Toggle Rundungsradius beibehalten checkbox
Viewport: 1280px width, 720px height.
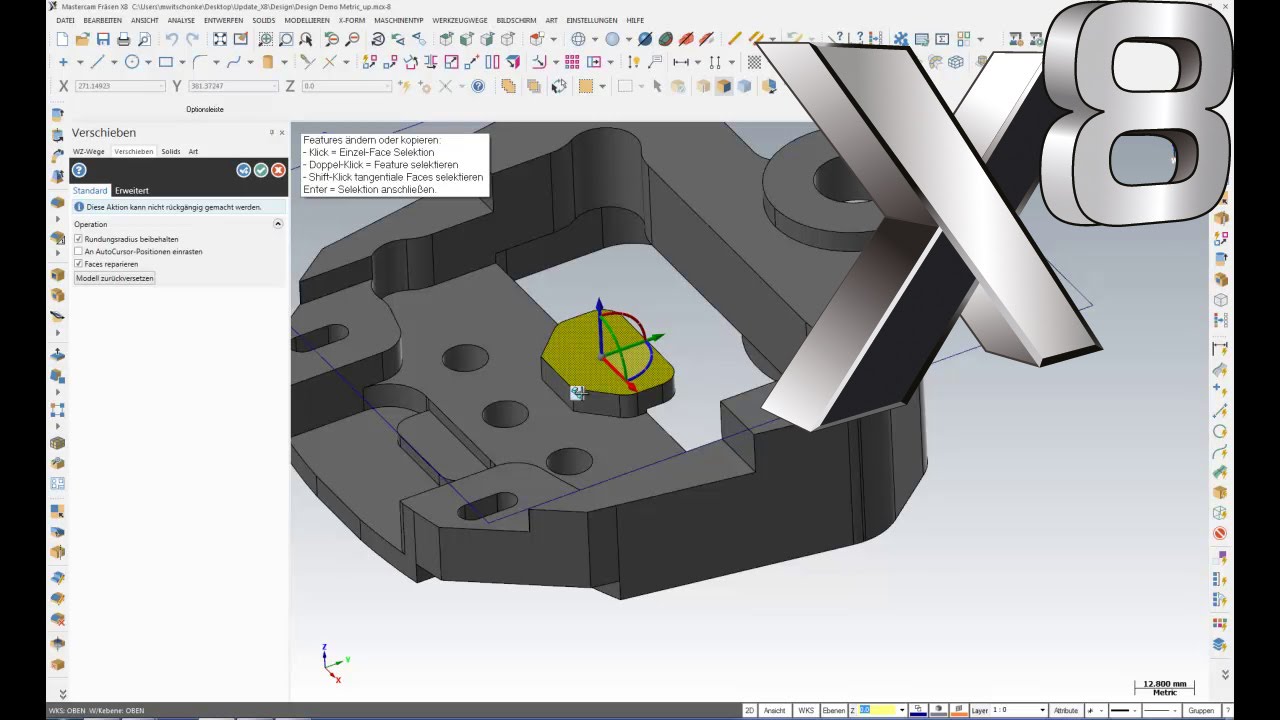point(79,239)
